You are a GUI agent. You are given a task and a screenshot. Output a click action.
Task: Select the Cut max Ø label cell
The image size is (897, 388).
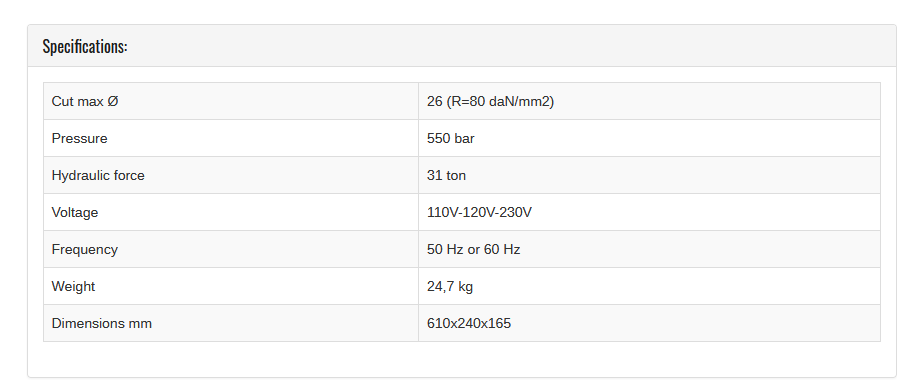point(231,101)
